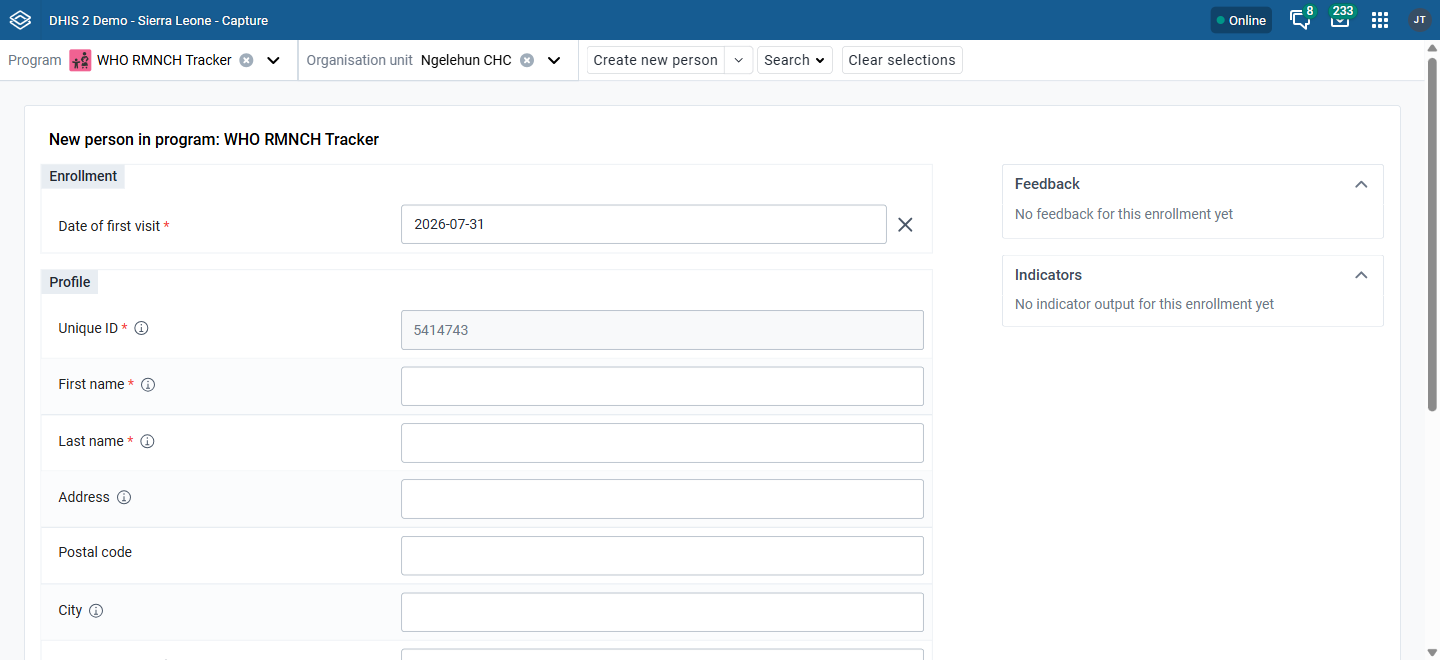The height and width of the screenshot is (660, 1440).
Task: Show info for the Address field
Action: coord(124,498)
